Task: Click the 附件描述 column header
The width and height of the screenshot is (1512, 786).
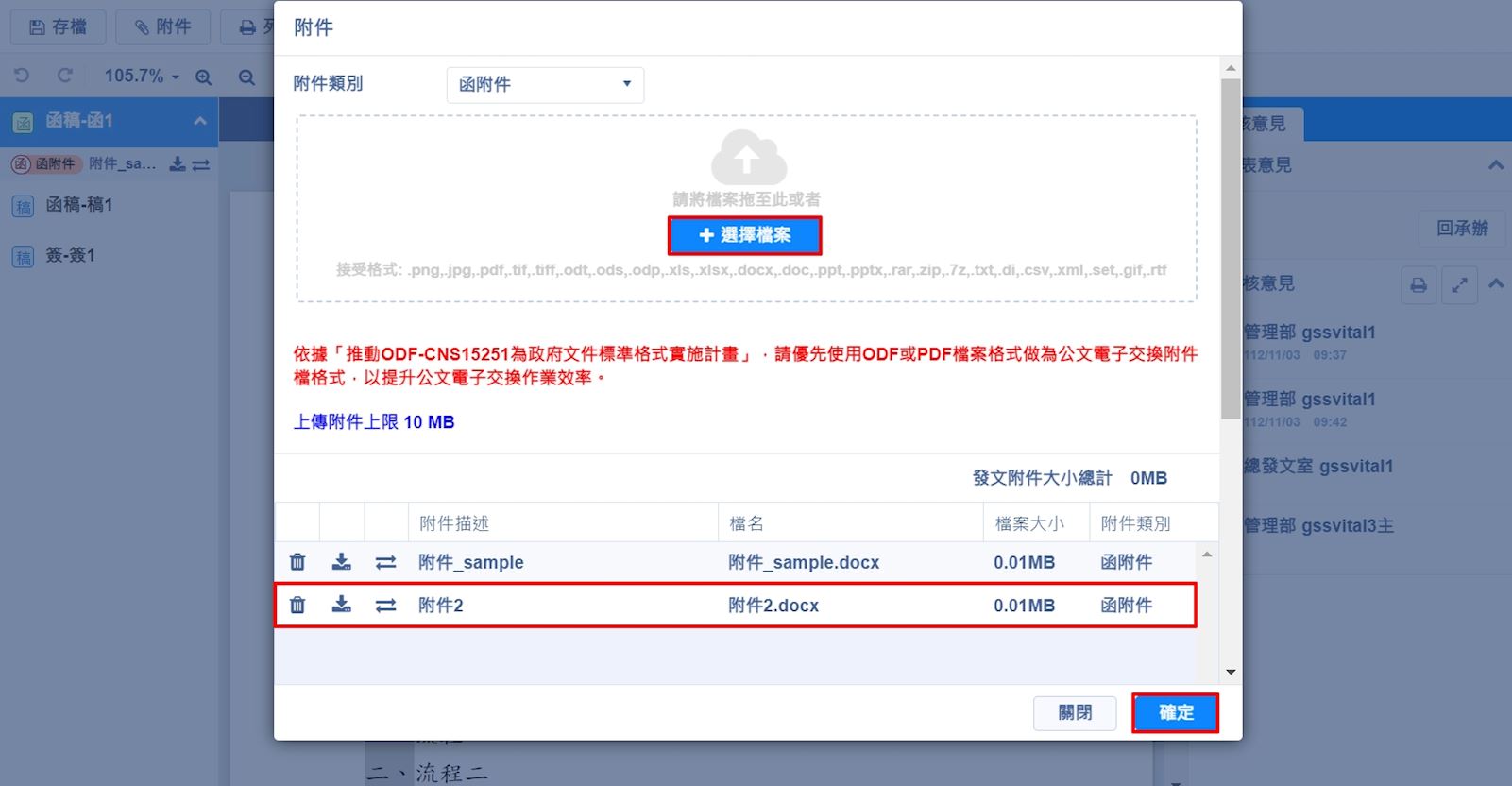Action: (x=454, y=523)
